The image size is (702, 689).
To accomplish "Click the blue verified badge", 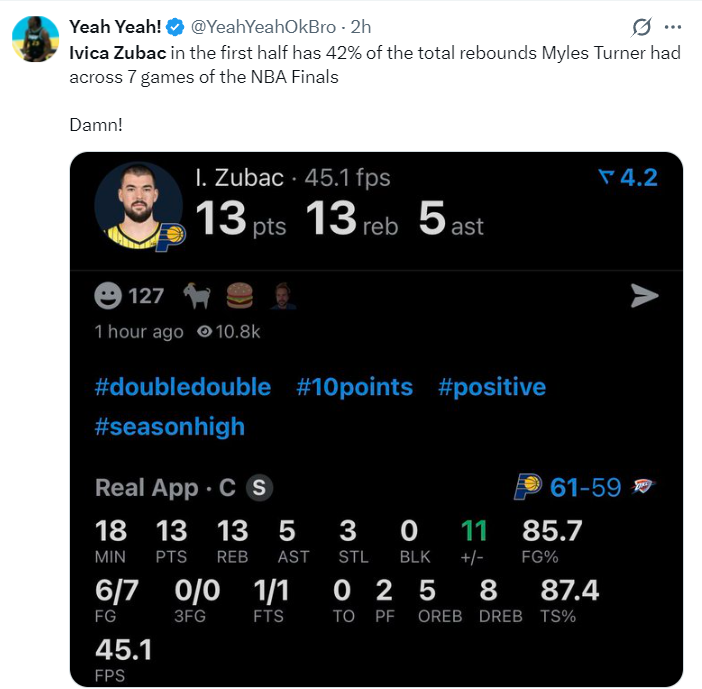I will [x=175, y=27].
